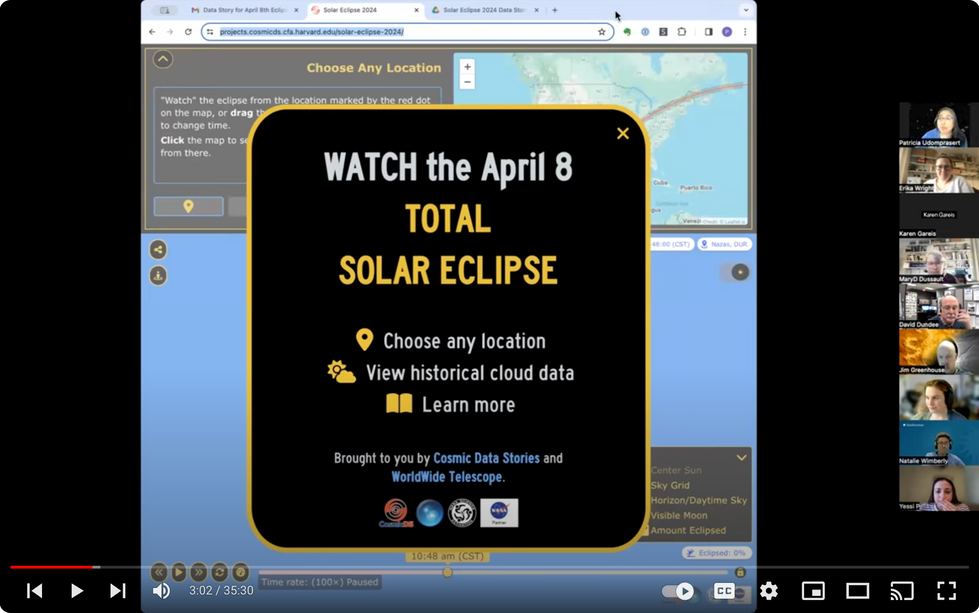Zoom out on the map with minus button
This screenshot has height=613, width=979.
click(x=467, y=82)
